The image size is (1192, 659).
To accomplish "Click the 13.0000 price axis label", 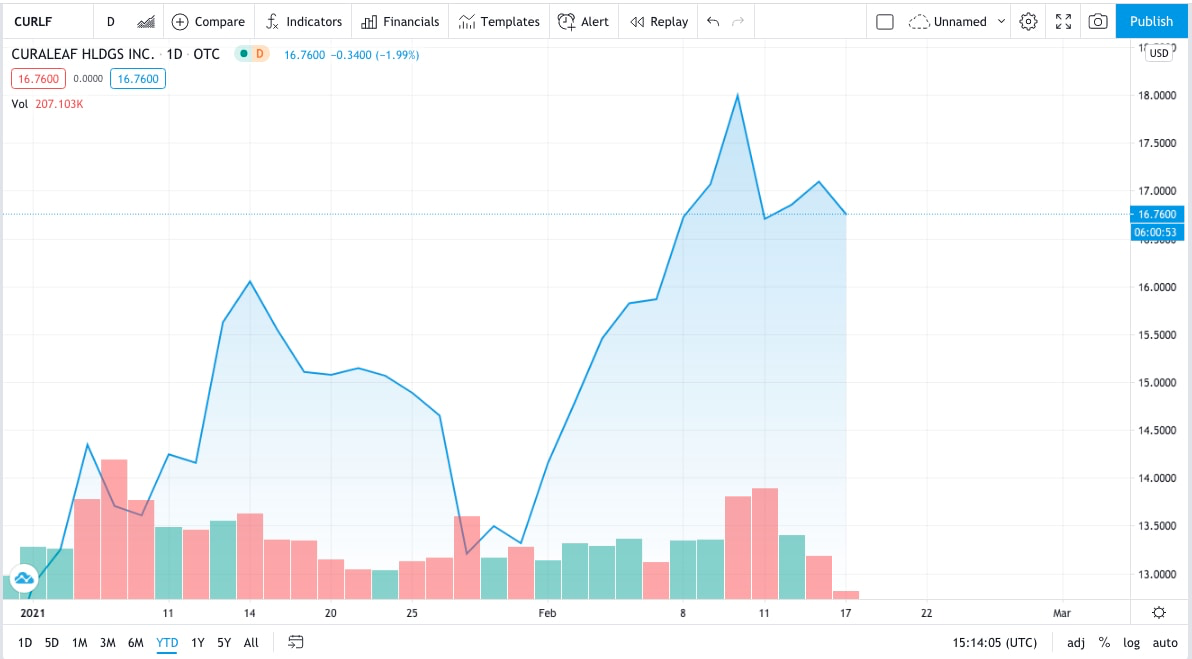I will 1157,574.
